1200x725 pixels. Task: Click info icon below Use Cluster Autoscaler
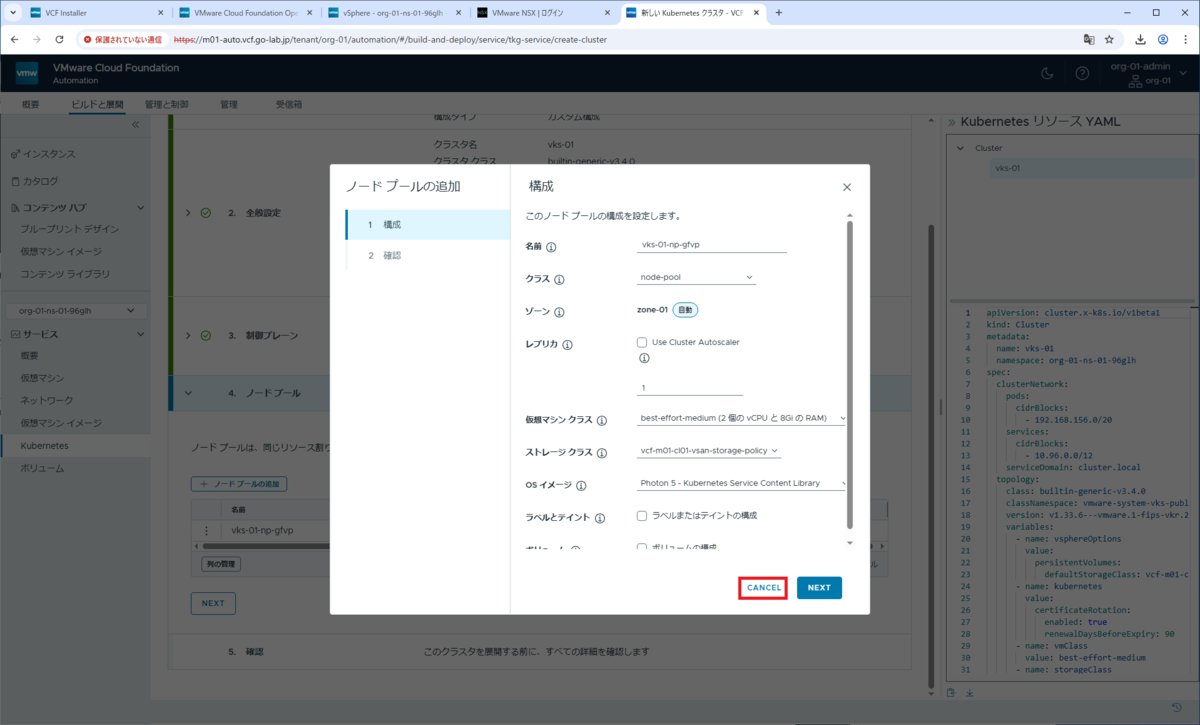(x=644, y=358)
